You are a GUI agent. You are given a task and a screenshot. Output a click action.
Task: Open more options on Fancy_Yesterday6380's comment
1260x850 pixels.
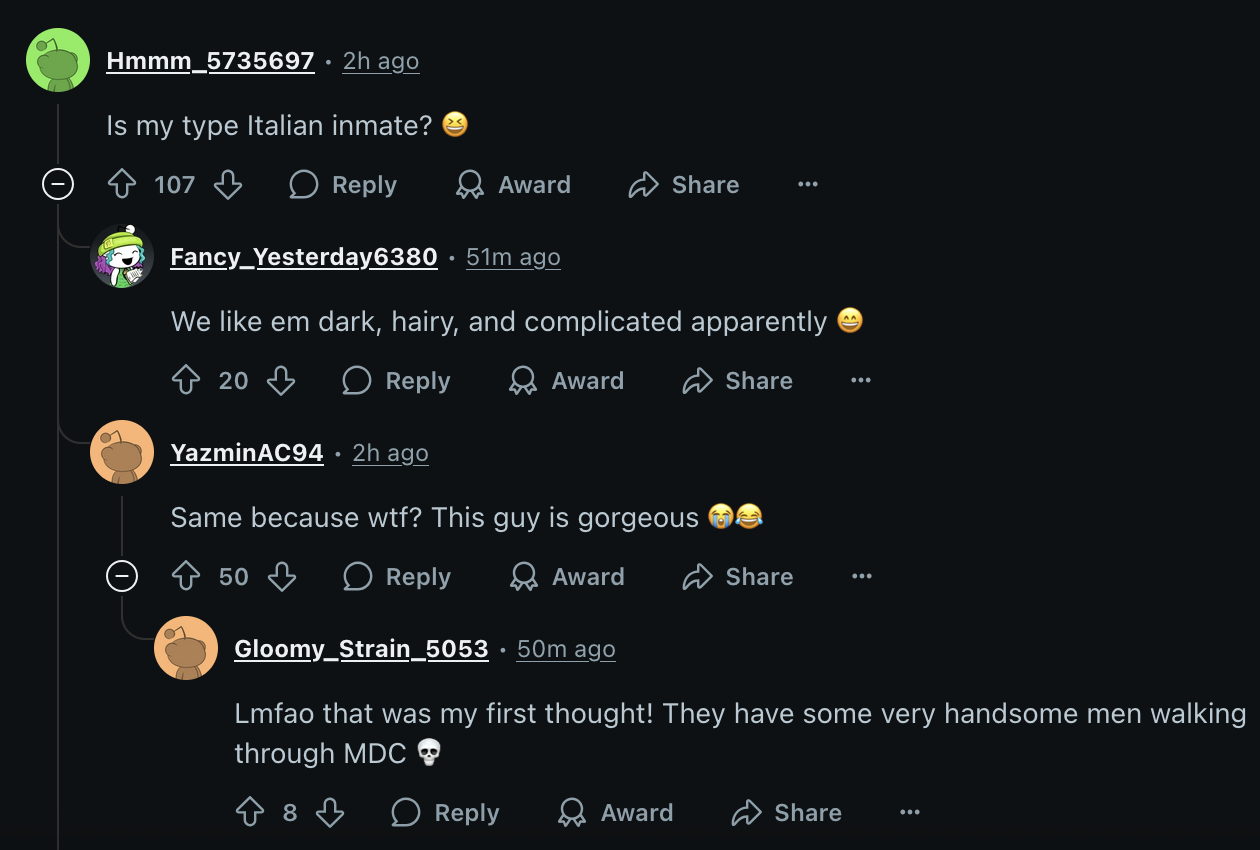coord(861,380)
